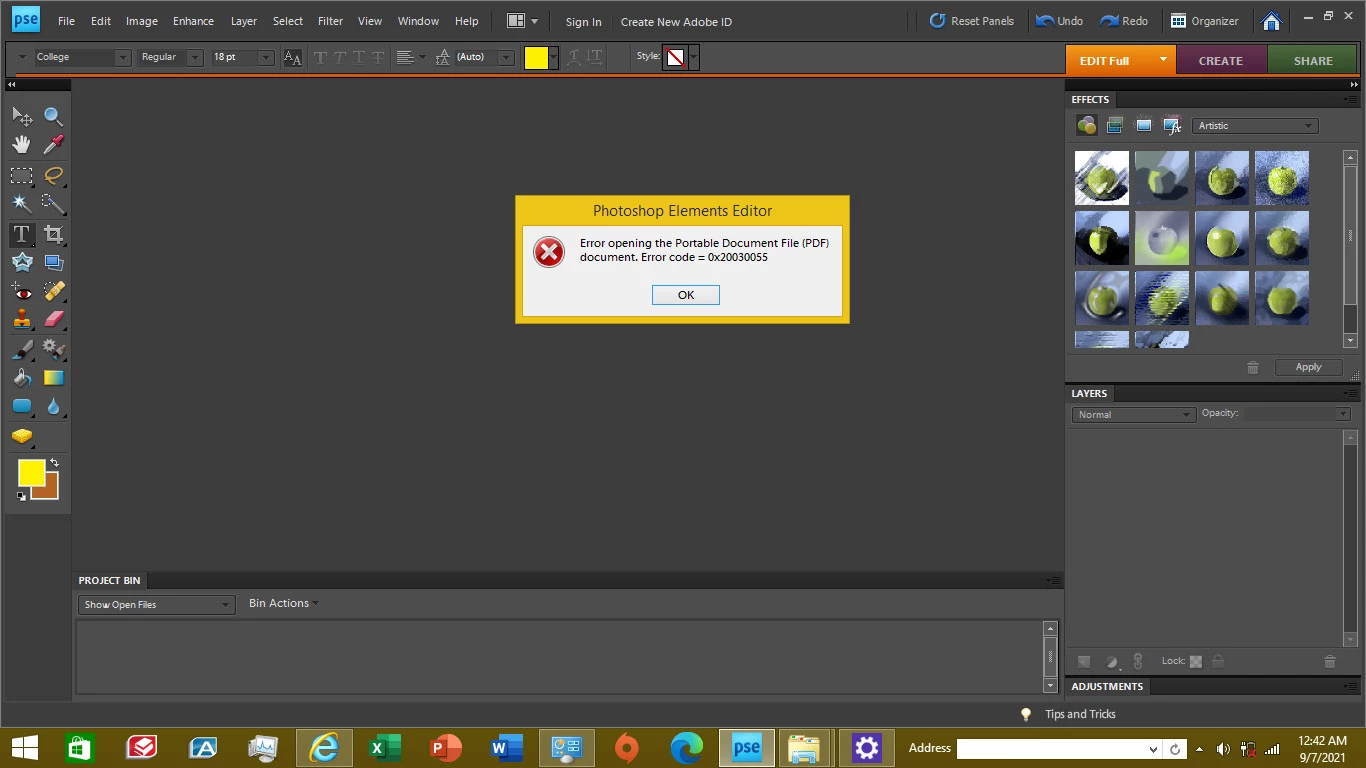This screenshot has width=1366, height=768.
Task: Toggle faux italic text style
Action: coord(339,58)
